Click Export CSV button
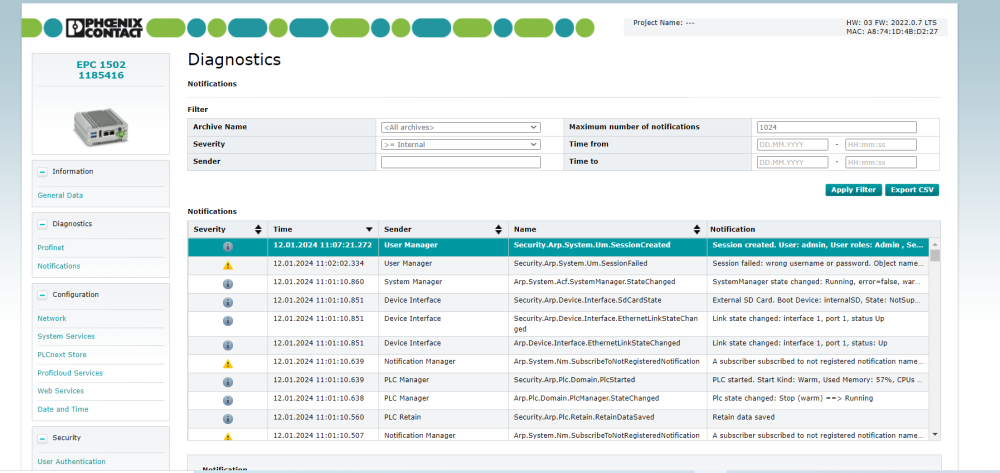 coord(911,190)
